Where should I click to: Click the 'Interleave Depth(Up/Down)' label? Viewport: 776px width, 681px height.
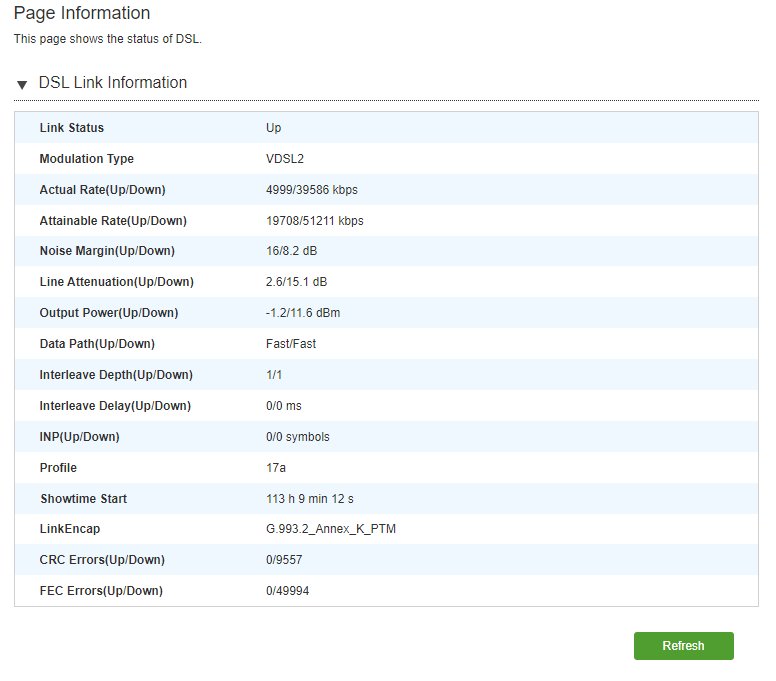(x=116, y=375)
